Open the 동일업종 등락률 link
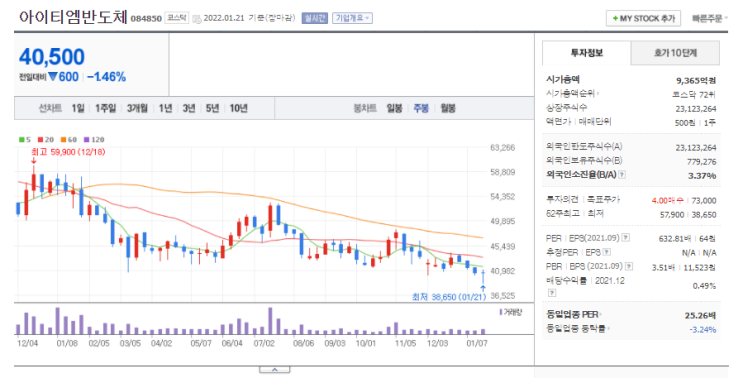743x378 pixels. click(578, 328)
